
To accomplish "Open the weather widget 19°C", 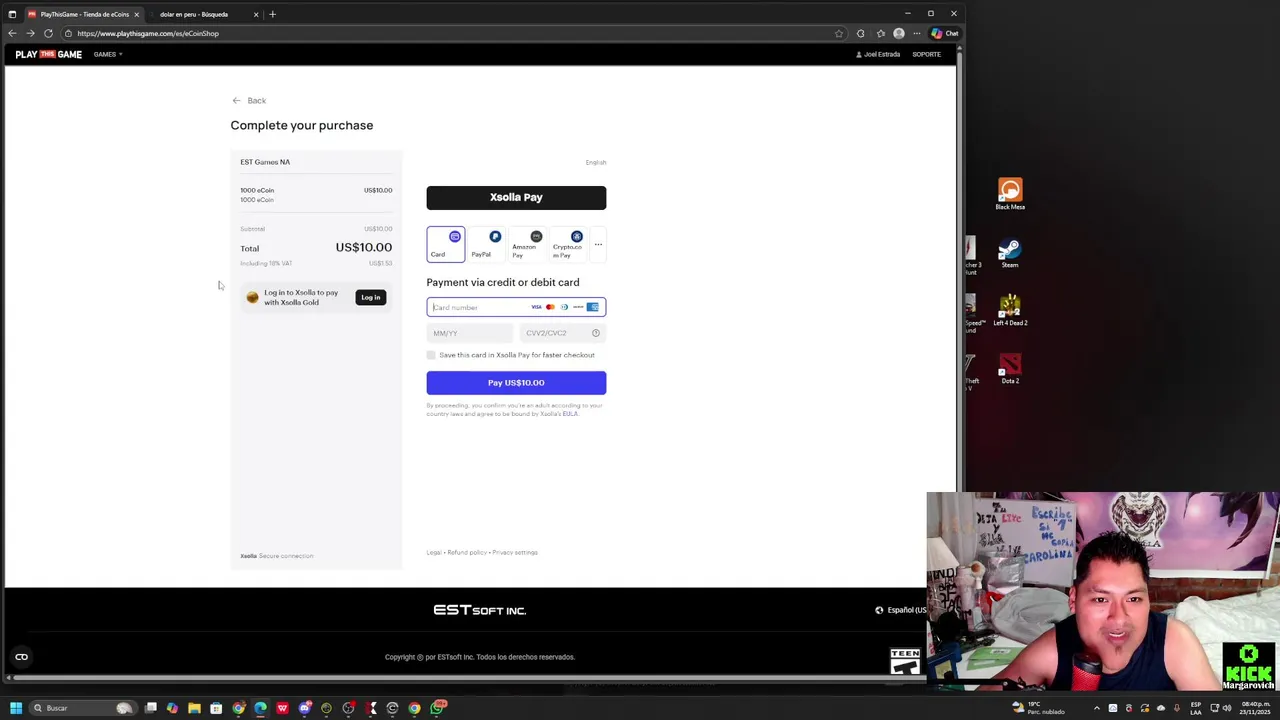I will click(x=1038, y=708).
